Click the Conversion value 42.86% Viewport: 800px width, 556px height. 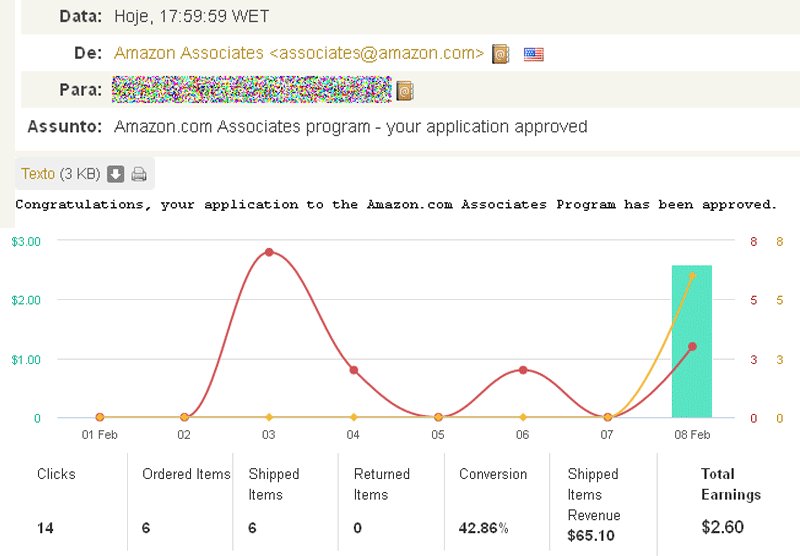(x=483, y=528)
